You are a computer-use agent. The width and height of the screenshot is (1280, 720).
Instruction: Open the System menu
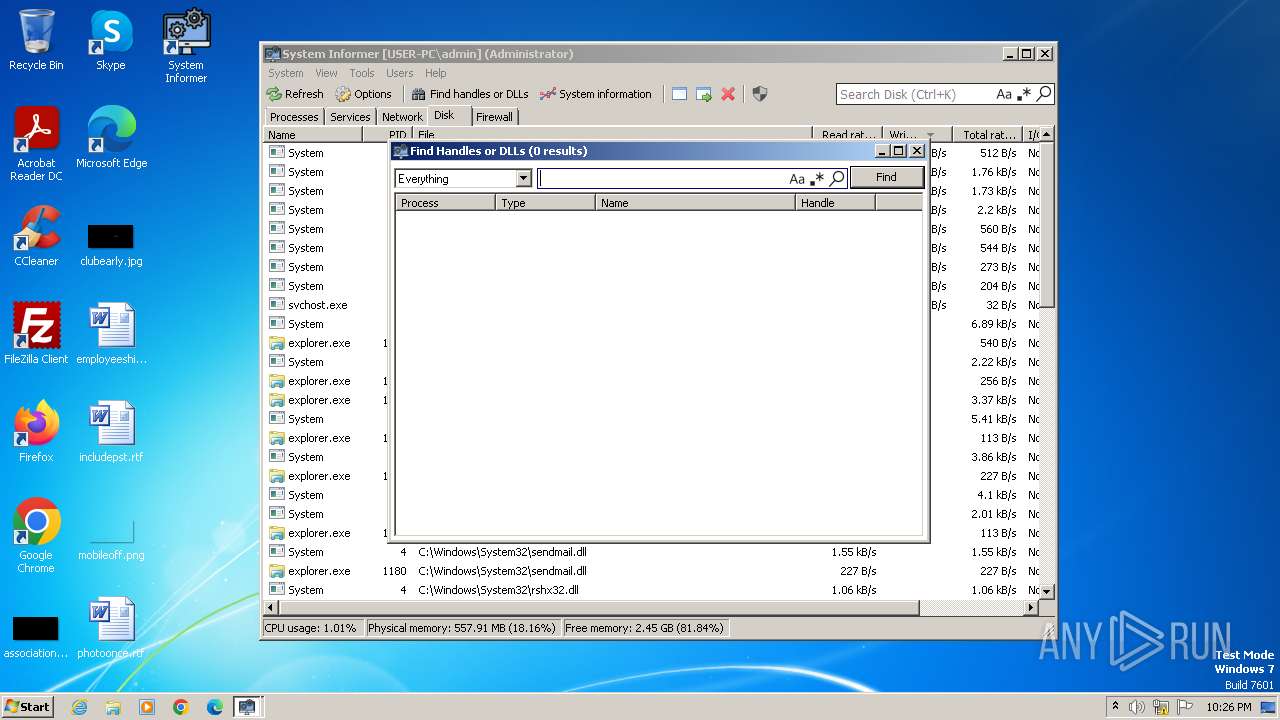tap(285, 73)
